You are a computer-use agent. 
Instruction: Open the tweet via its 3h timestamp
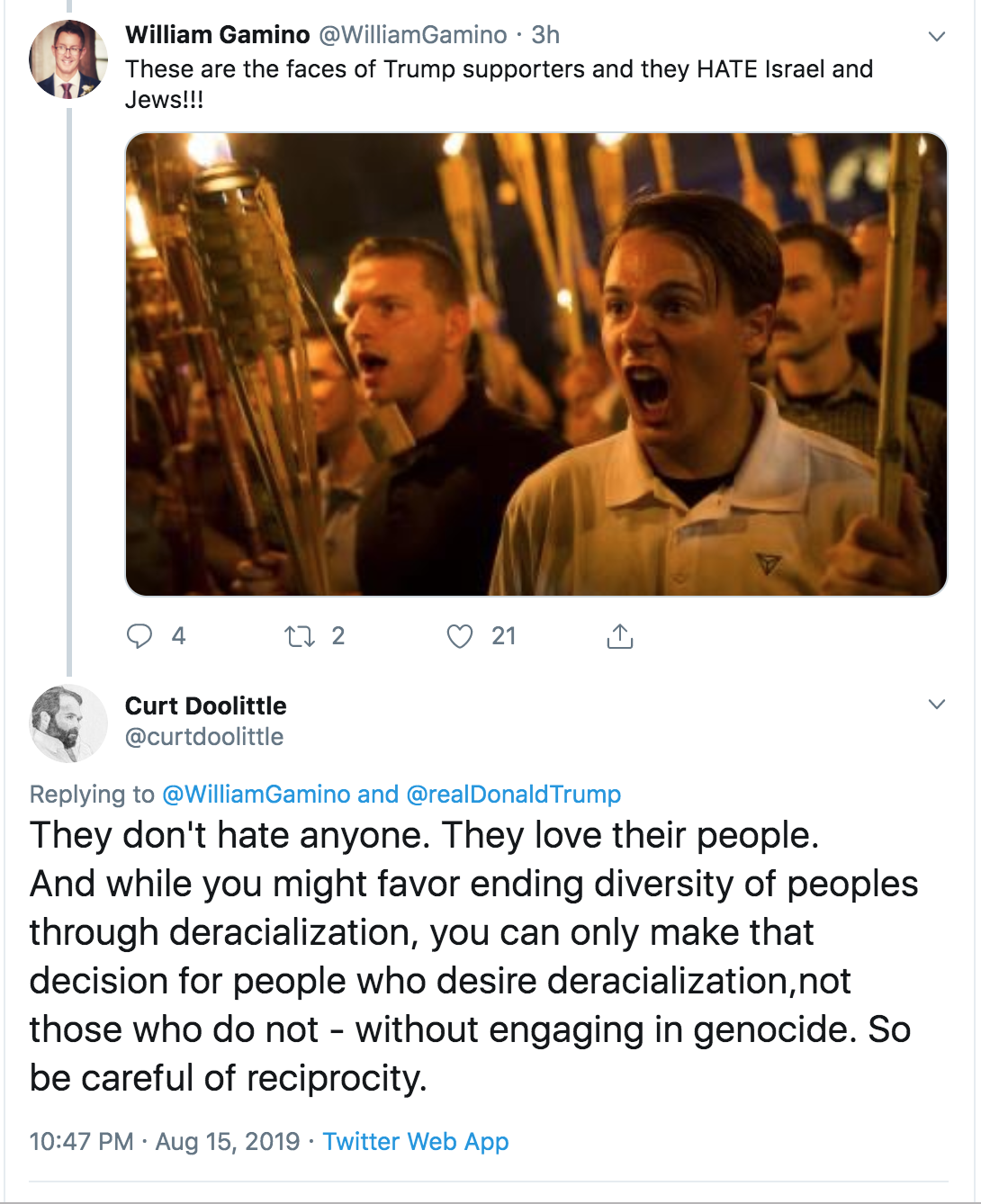pos(545,35)
